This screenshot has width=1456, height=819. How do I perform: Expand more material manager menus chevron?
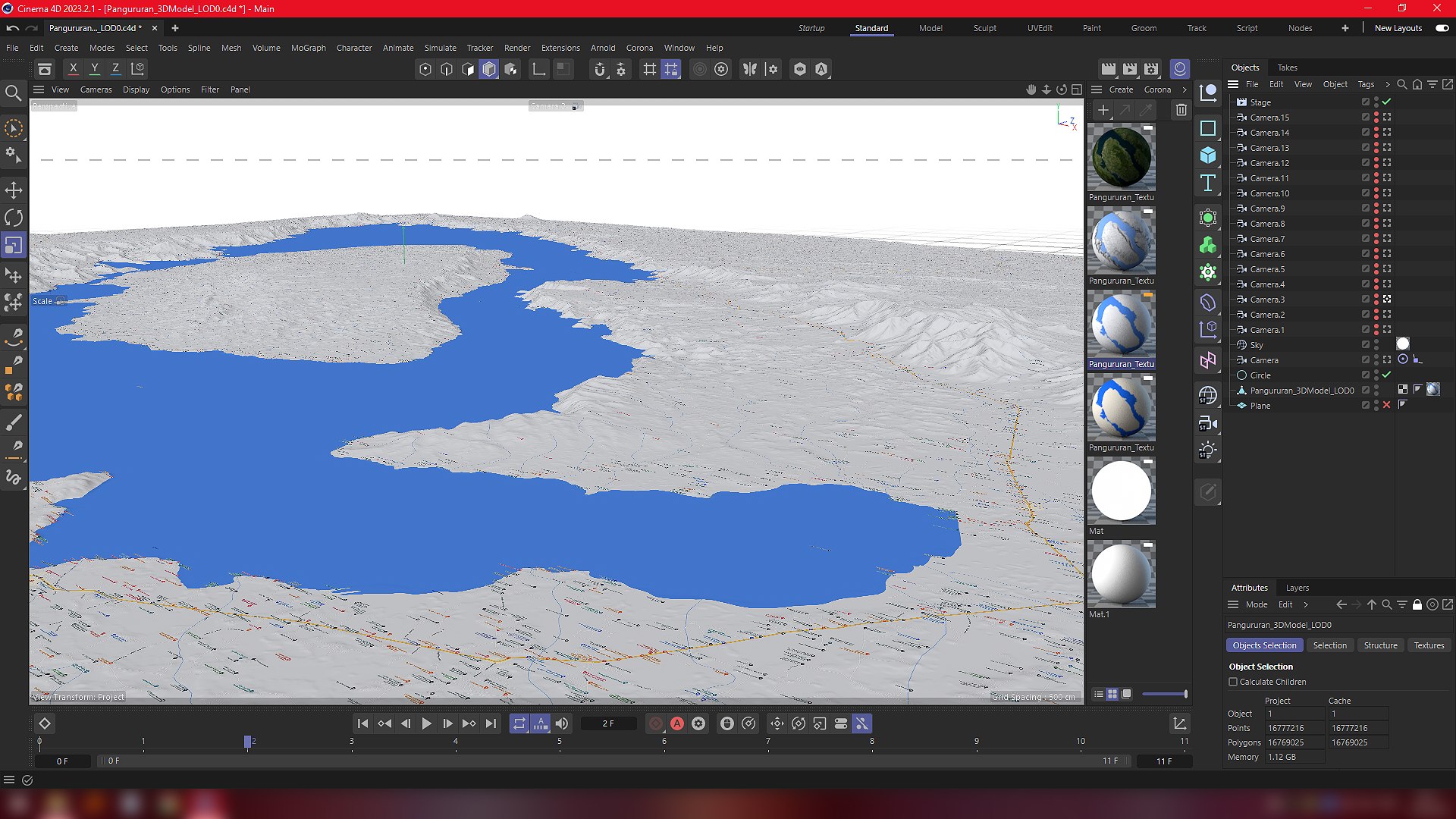point(1185,89)
